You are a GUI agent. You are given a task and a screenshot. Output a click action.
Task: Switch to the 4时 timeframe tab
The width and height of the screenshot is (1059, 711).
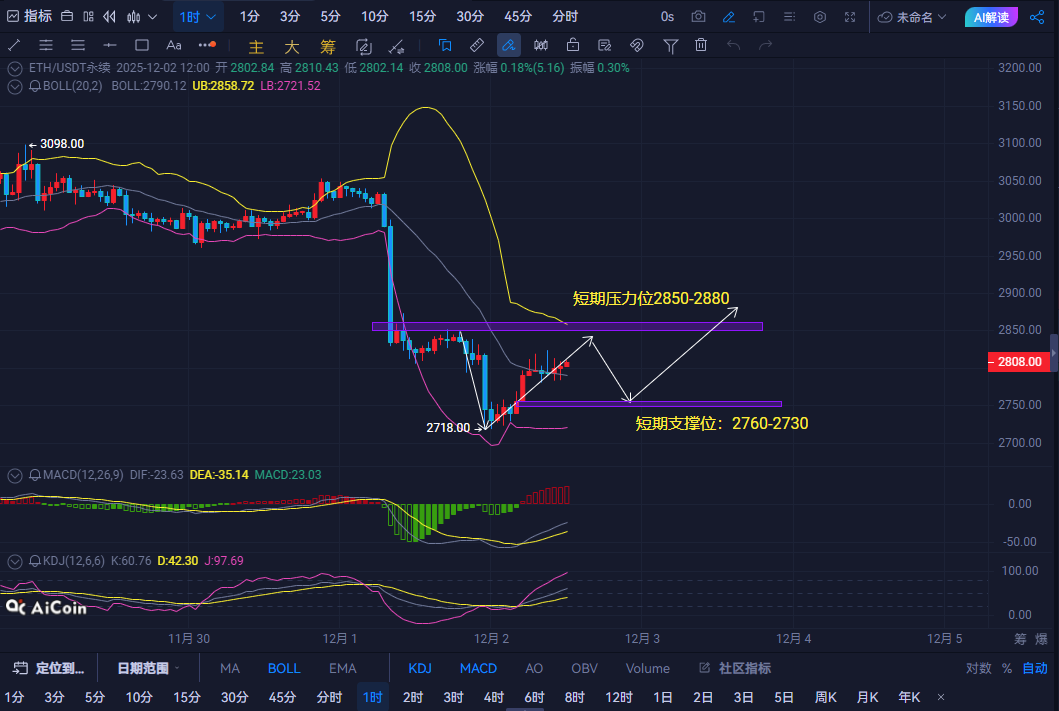(x=493, y=697)
